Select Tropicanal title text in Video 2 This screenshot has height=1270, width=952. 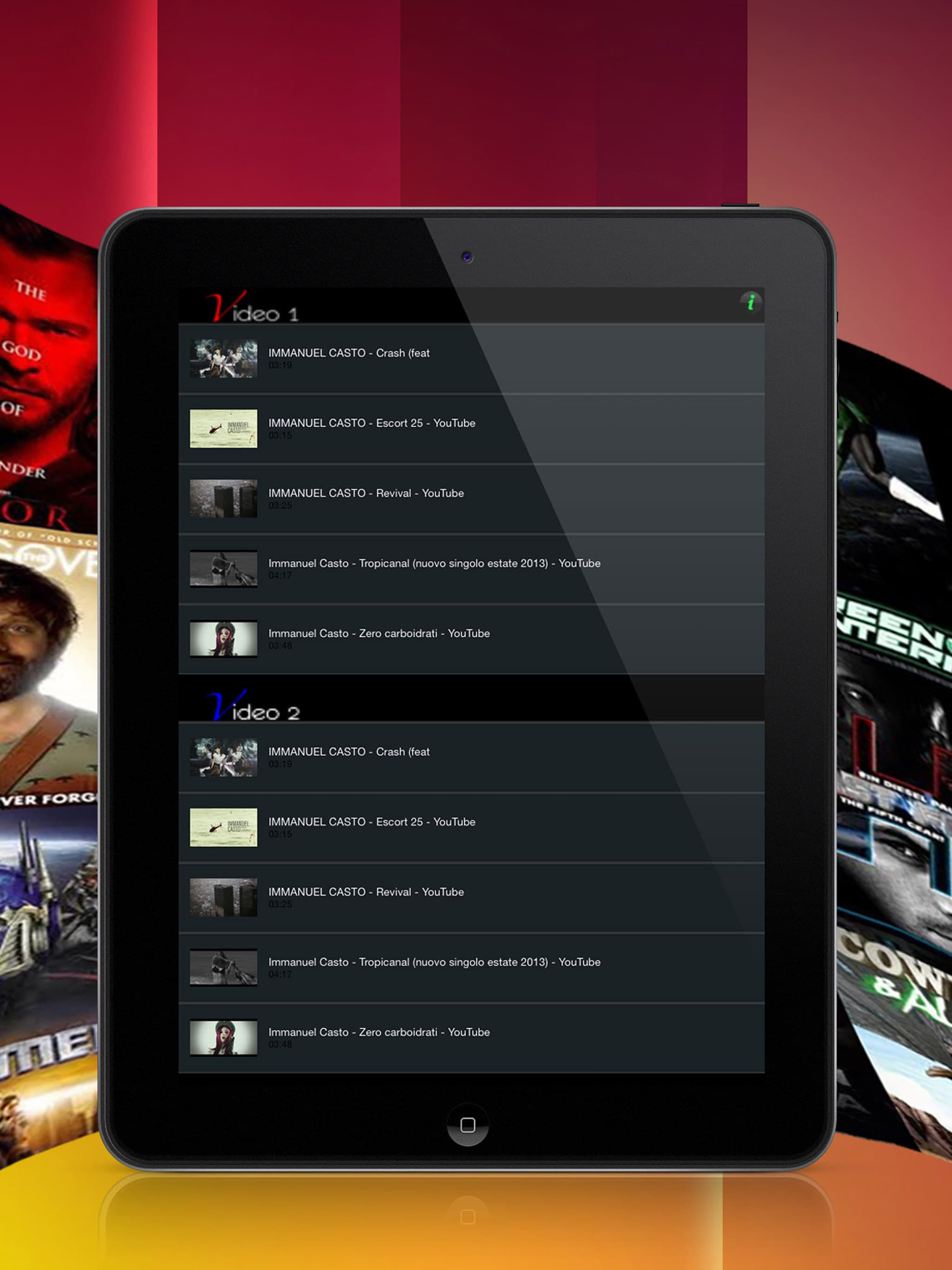(x=434, y=962)
